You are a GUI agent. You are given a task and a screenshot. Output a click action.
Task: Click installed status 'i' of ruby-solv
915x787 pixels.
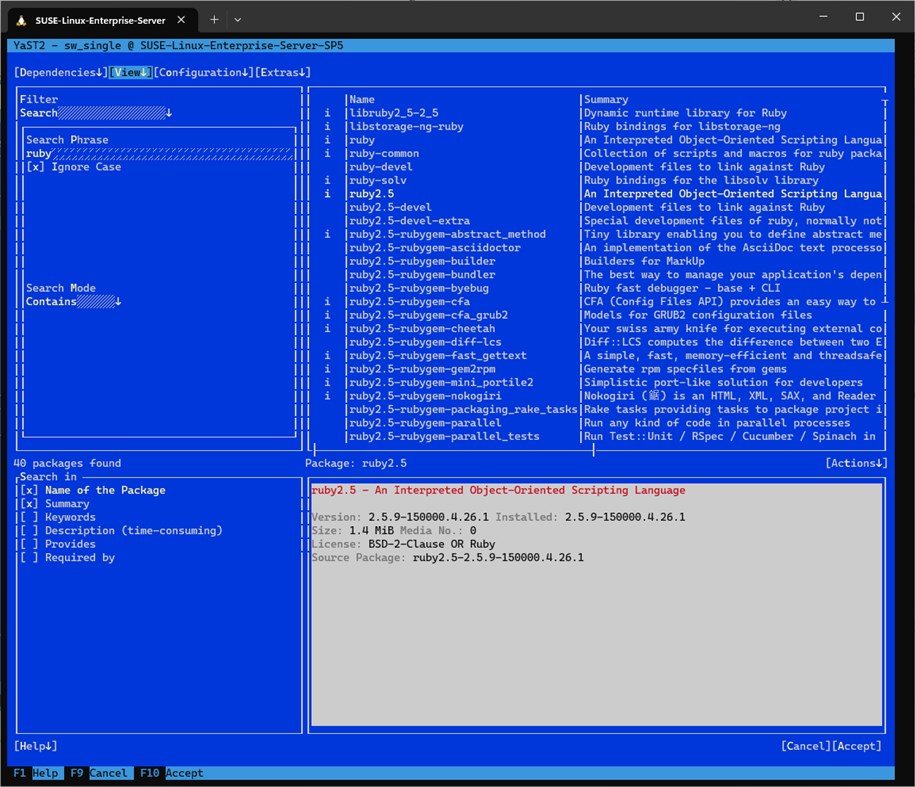327,180
